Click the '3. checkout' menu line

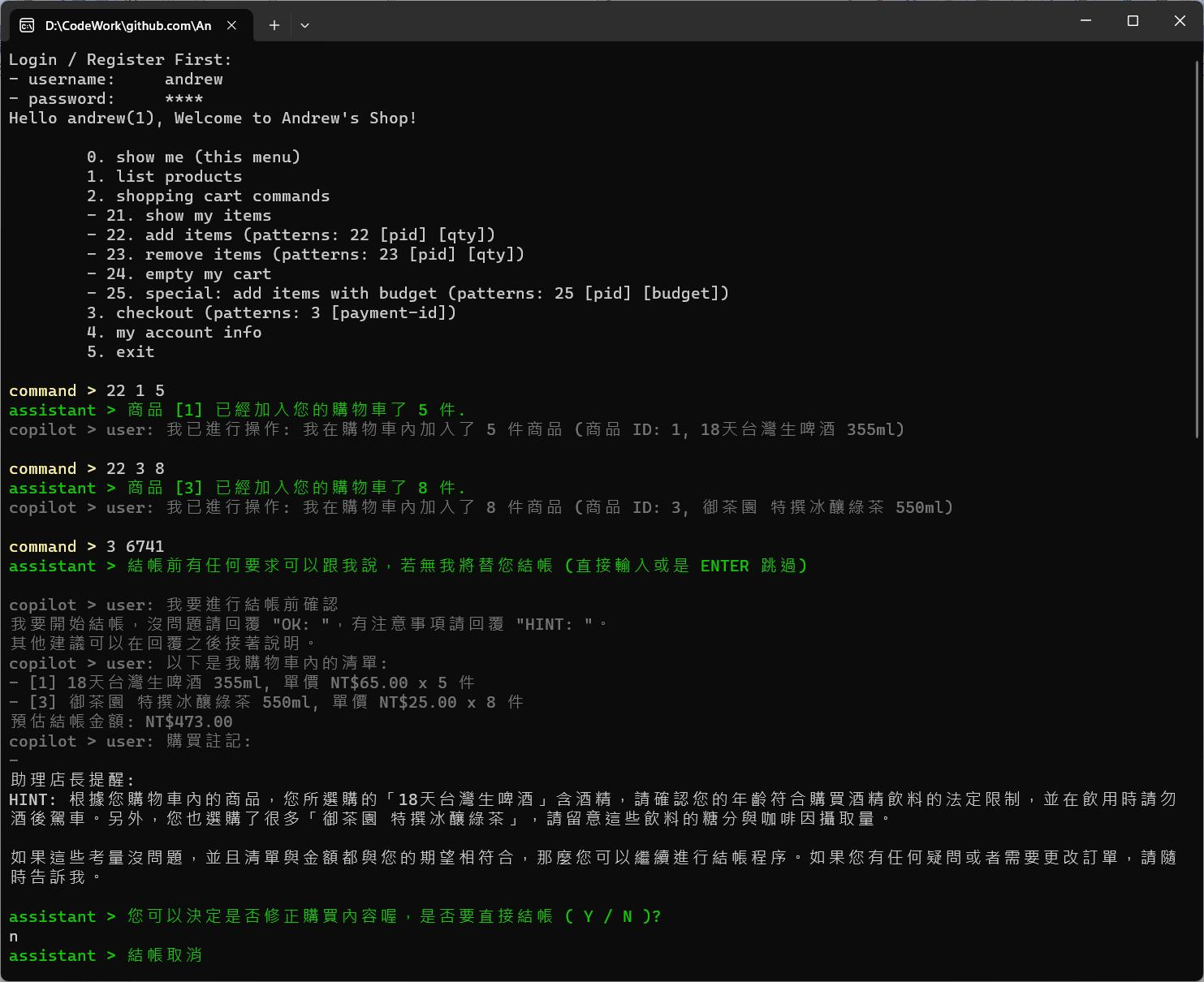tap(271, 313)
